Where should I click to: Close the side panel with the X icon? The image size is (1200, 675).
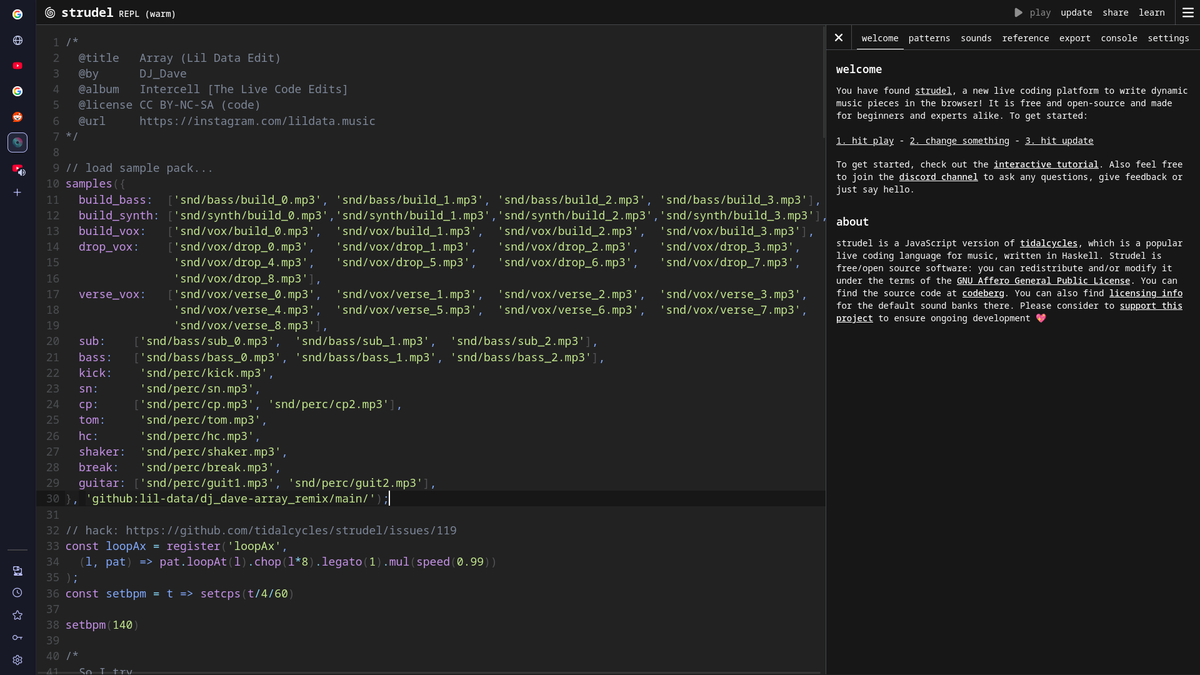(839, 38)
